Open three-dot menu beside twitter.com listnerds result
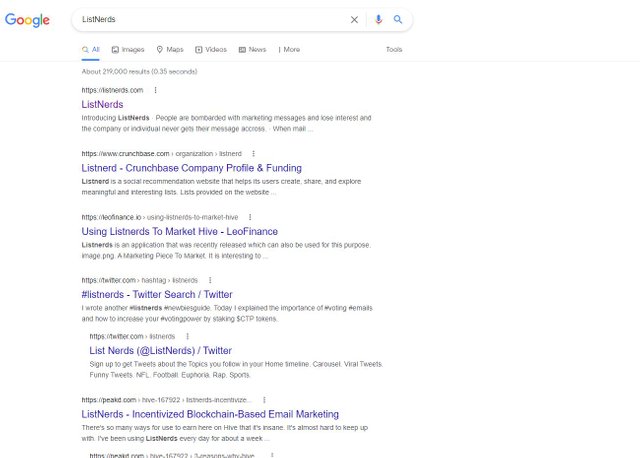This screenshot has width=640, height=458. (x=187, y=336)
